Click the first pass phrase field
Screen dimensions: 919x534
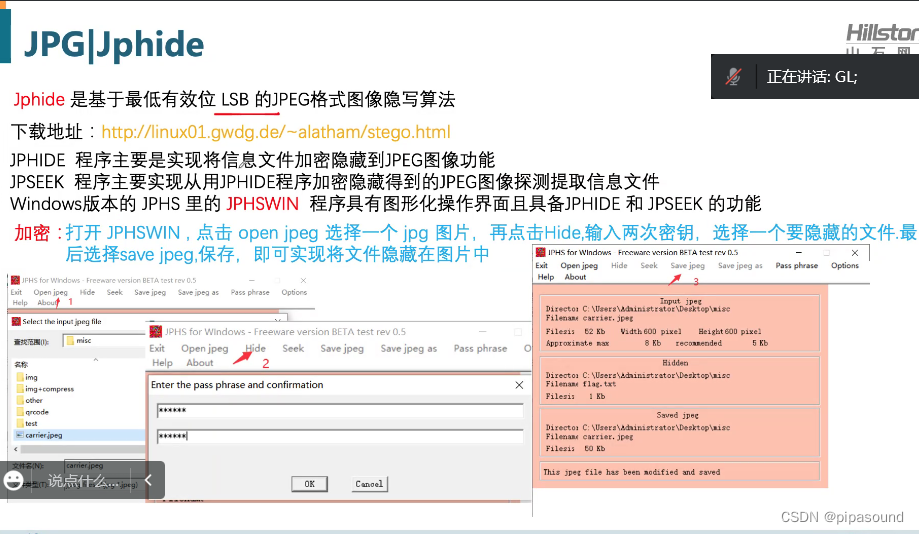(x=340, y=410)
